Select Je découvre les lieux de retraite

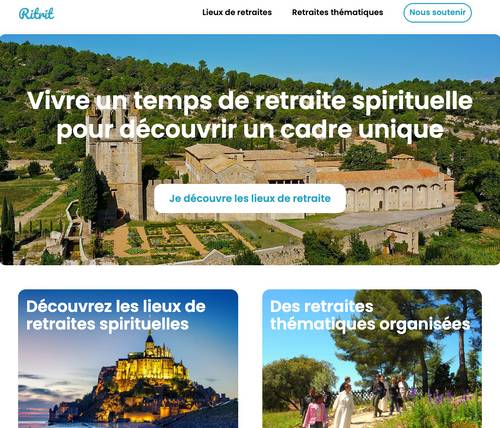coord(250,198)
